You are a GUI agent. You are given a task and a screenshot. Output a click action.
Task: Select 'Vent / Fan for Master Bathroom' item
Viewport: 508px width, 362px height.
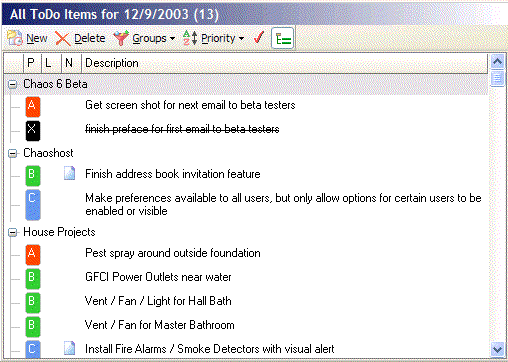pyautogui.click(x=160, y=325)
